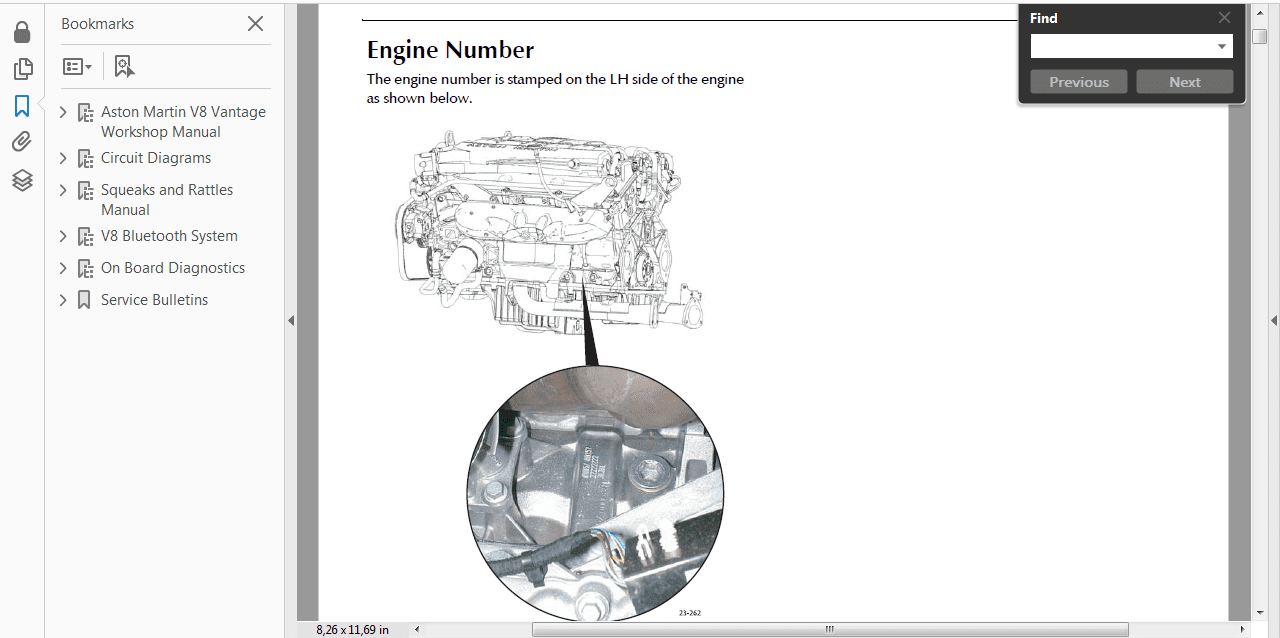This screenshot has width=1280, height=638.
Task: Expand the Aston Martin V8 Vantage bookmark
Action: tap(63, 112)
